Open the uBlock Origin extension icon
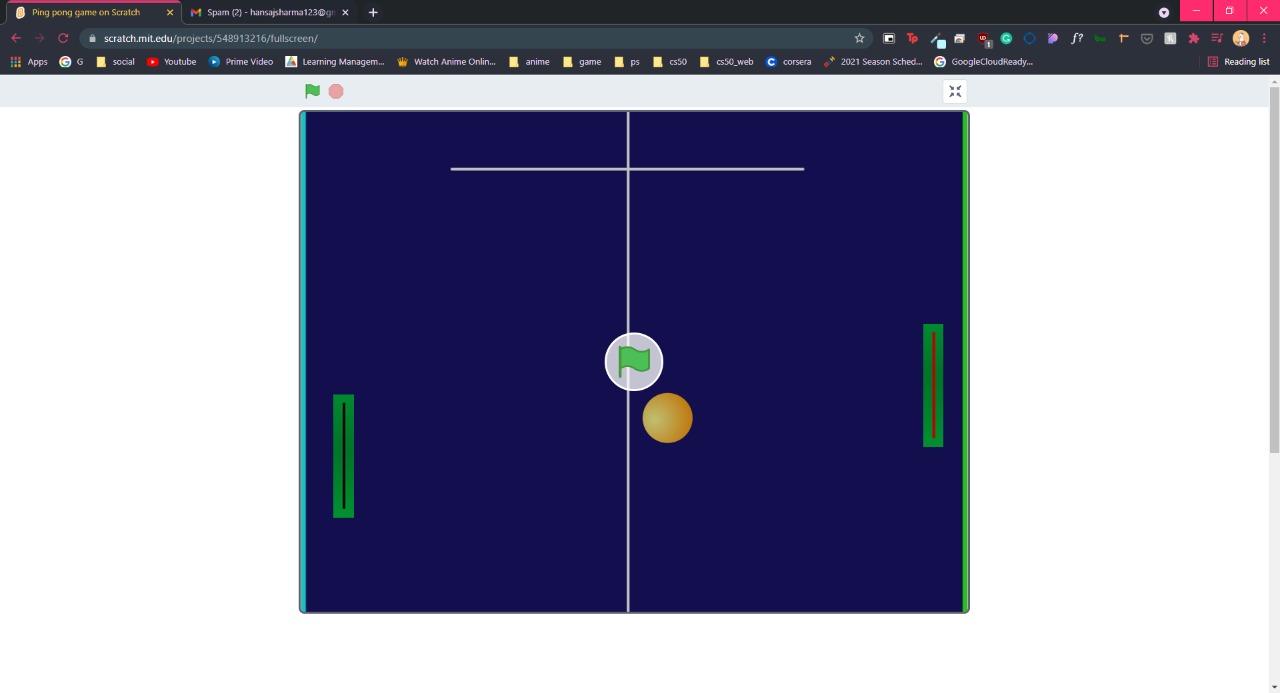The width and height of the screenshot is (1280, 693). 984,38
